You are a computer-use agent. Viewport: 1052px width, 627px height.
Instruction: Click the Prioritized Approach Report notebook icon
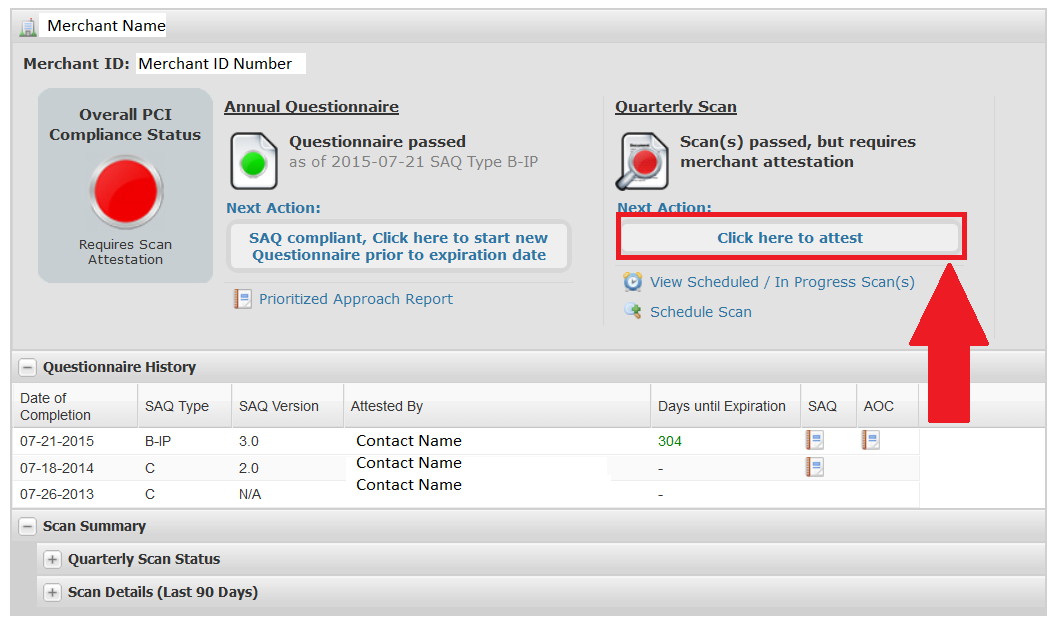(242, 299)
